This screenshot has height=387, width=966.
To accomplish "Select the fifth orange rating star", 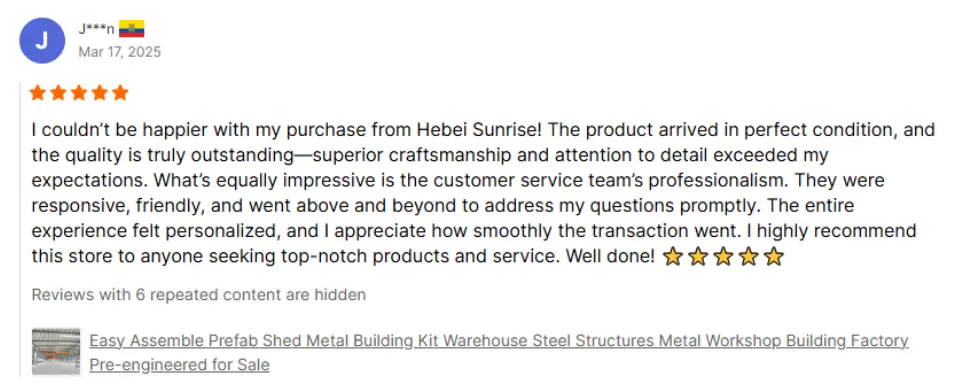I will tap(121, 93).
